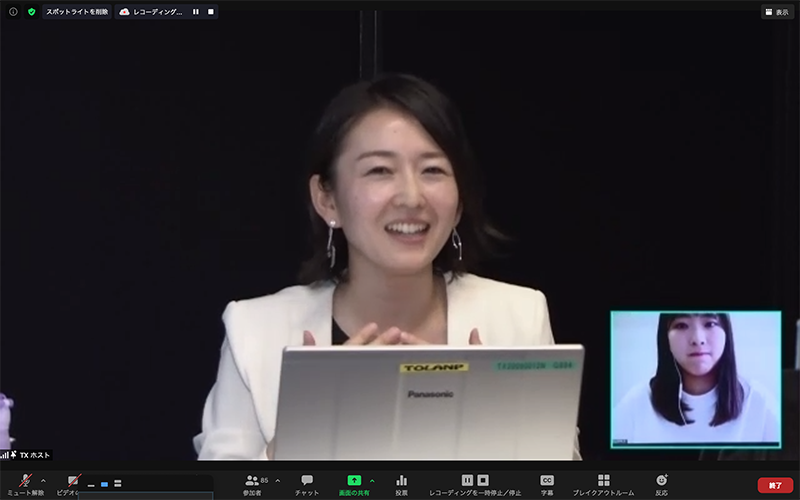Click the cloud recording status indicator
800x500 pixels.
tap(151, 12)
